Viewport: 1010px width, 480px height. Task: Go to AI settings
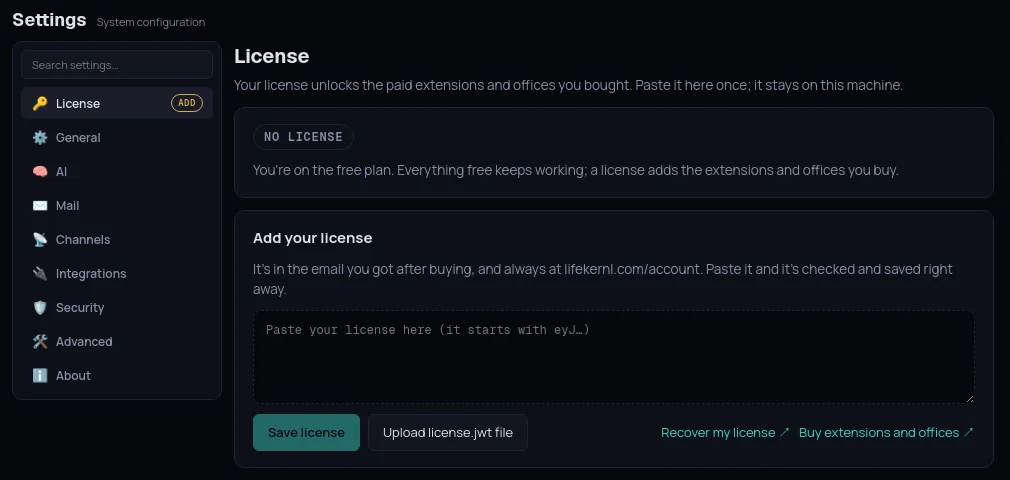click(x=117, y=172)
